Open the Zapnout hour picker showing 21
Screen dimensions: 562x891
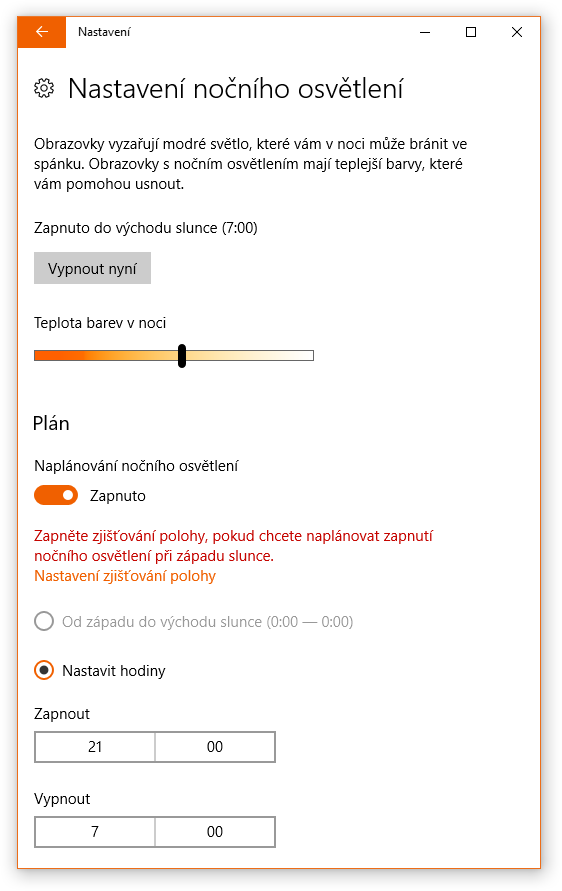pos(95,747)
